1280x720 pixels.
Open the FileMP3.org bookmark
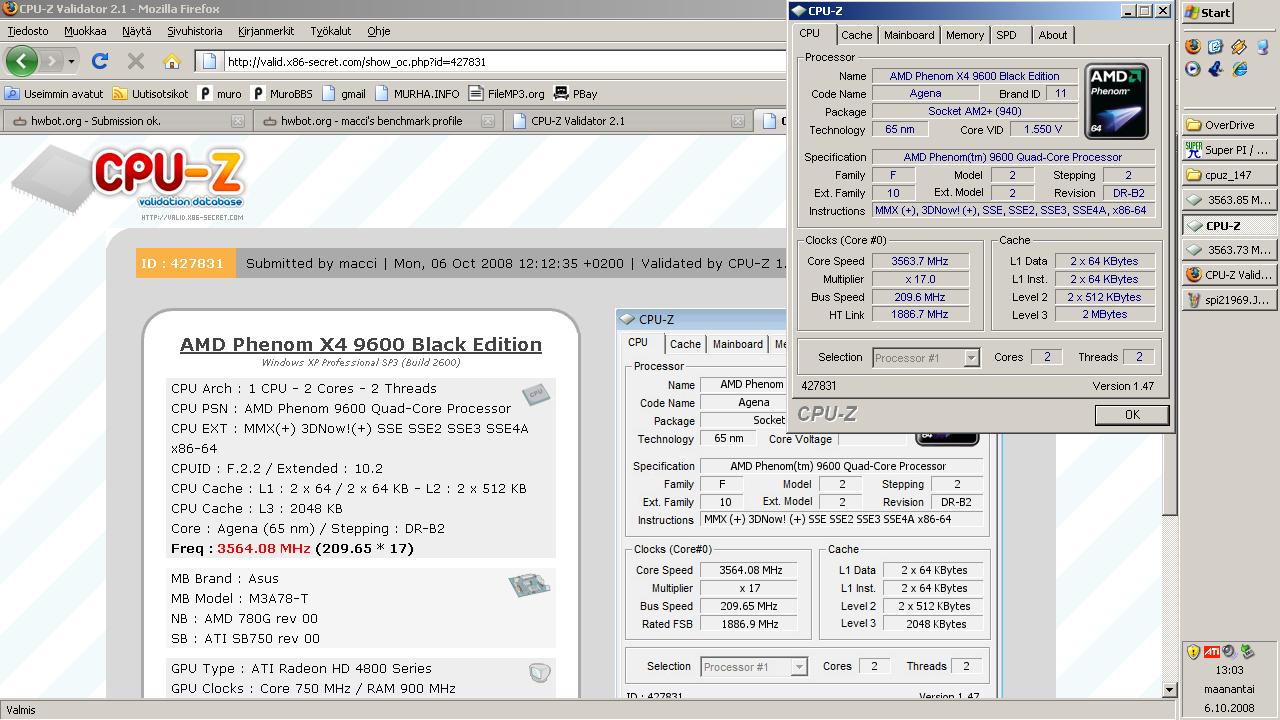click(x=507, y=93)
